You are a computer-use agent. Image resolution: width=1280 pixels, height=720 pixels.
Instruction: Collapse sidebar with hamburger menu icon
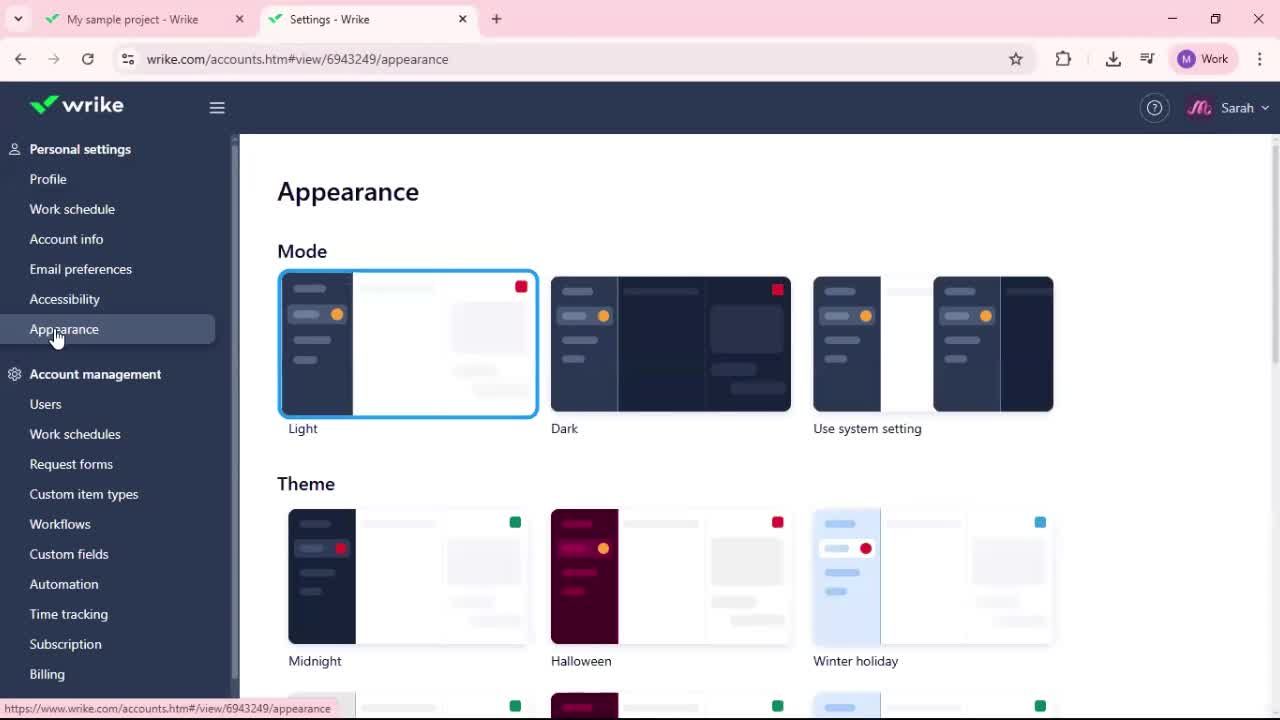[217, 108]
